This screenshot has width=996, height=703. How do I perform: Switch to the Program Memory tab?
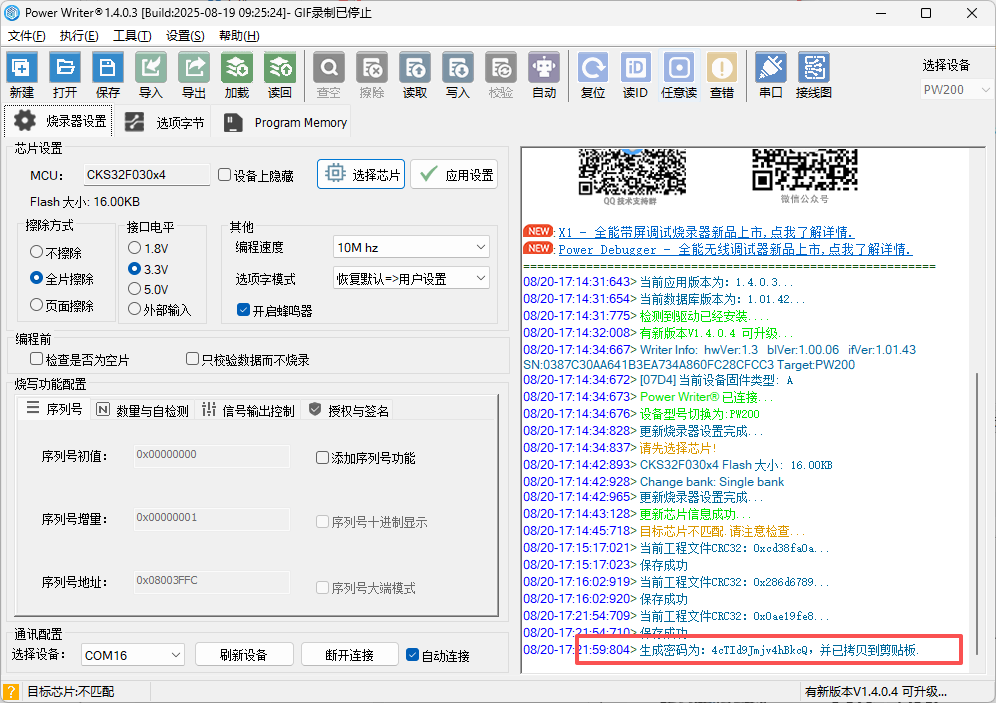(x=285, y=123)
